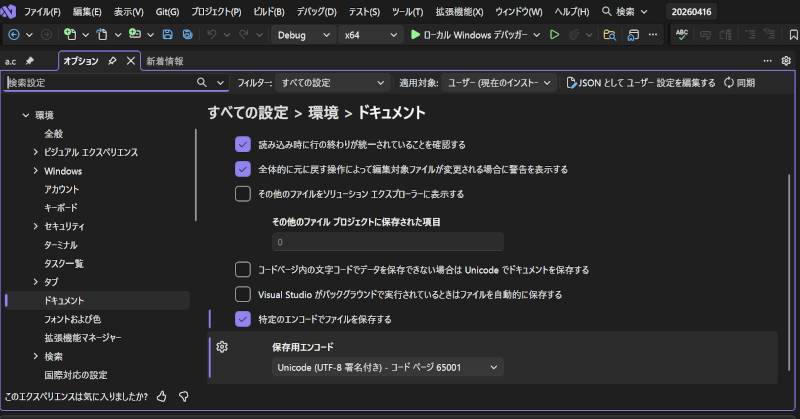Click the thumbs-up feedback icon
This screenshot has height=419, width=800.
click(162, 396)
